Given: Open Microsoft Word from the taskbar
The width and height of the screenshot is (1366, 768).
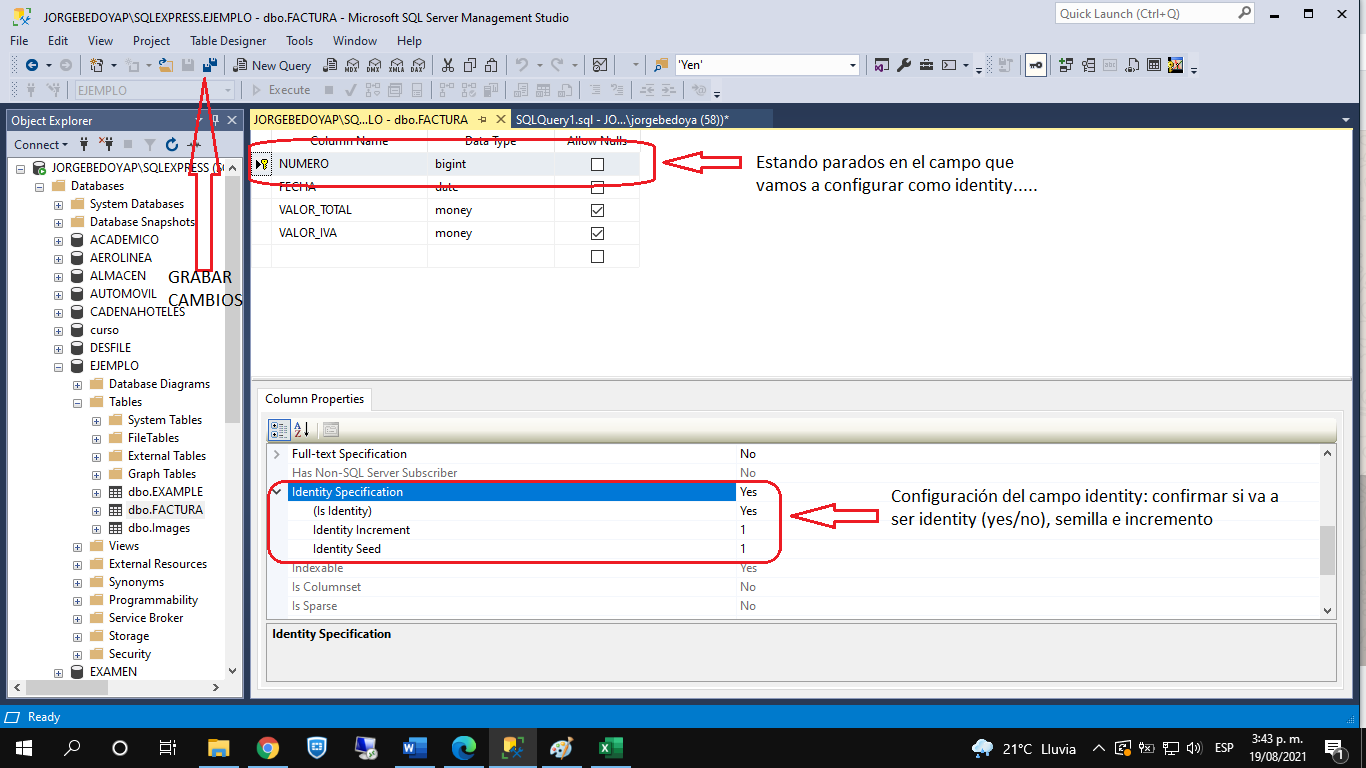Looking at the screenshot, I should pyautogui.click(x=414, y=747).
